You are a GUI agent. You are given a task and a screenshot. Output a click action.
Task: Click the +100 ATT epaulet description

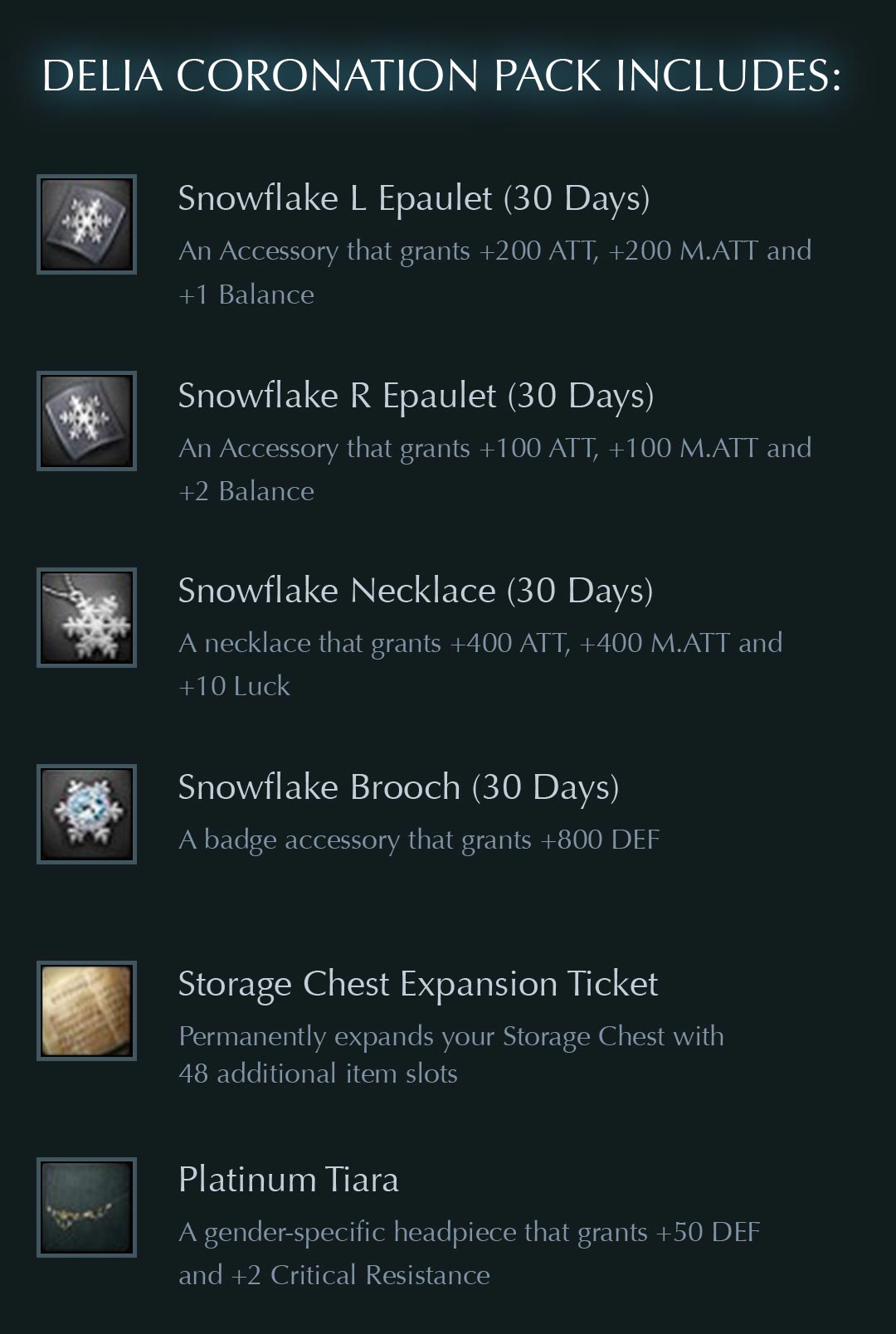[495, 469]
